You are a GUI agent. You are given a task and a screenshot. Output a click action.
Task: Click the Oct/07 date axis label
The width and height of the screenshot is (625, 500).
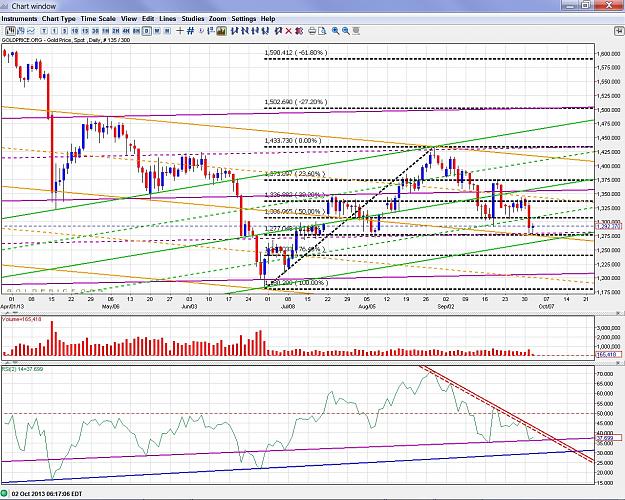tap(546, 307)
